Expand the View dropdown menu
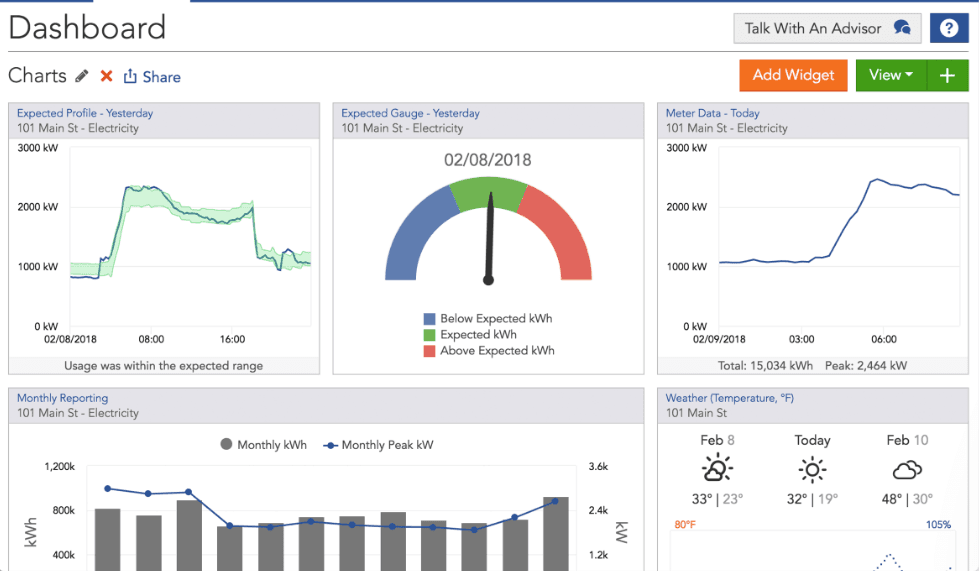The width and height of the screenshot is (979, 571). [x=891, y=76]
